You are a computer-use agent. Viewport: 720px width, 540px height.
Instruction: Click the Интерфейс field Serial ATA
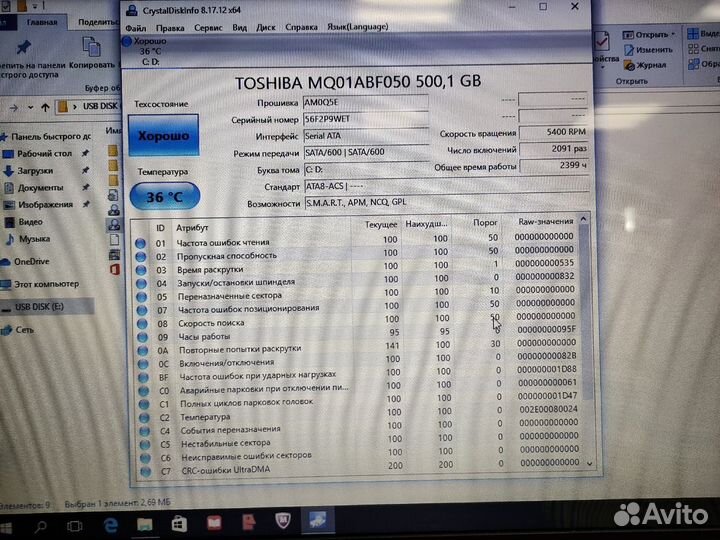coord(366,135)
